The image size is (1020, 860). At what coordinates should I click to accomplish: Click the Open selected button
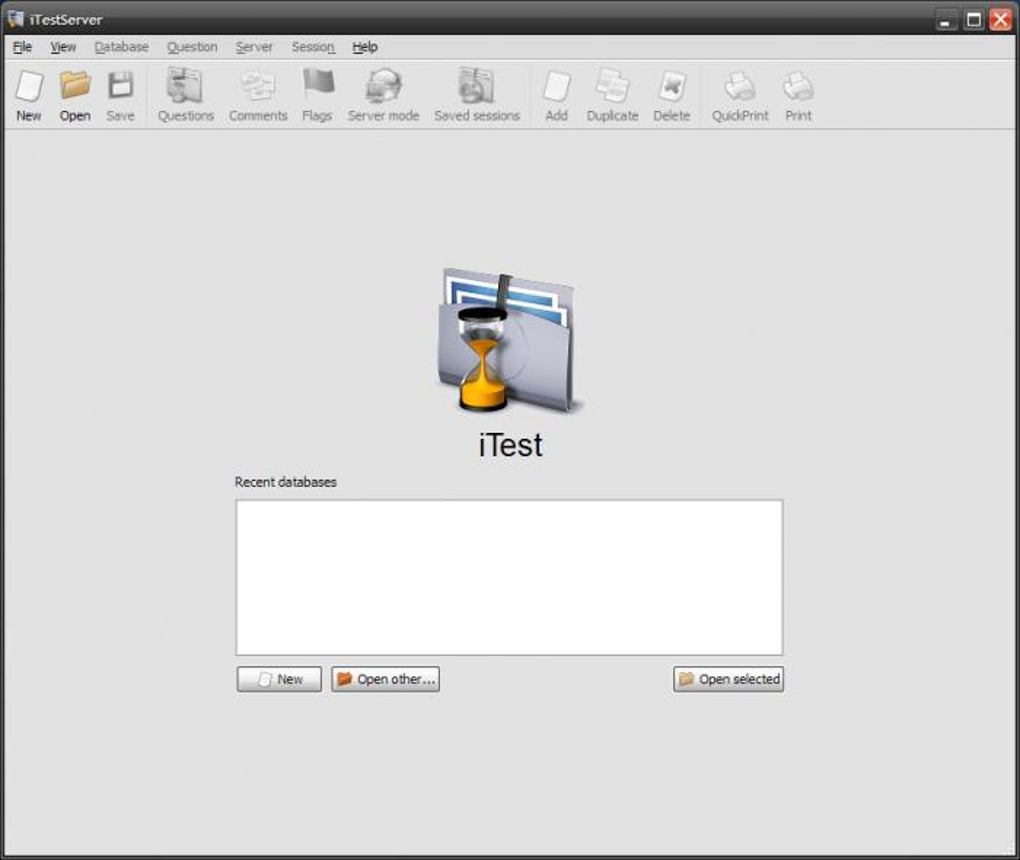[x=729, y=679]
